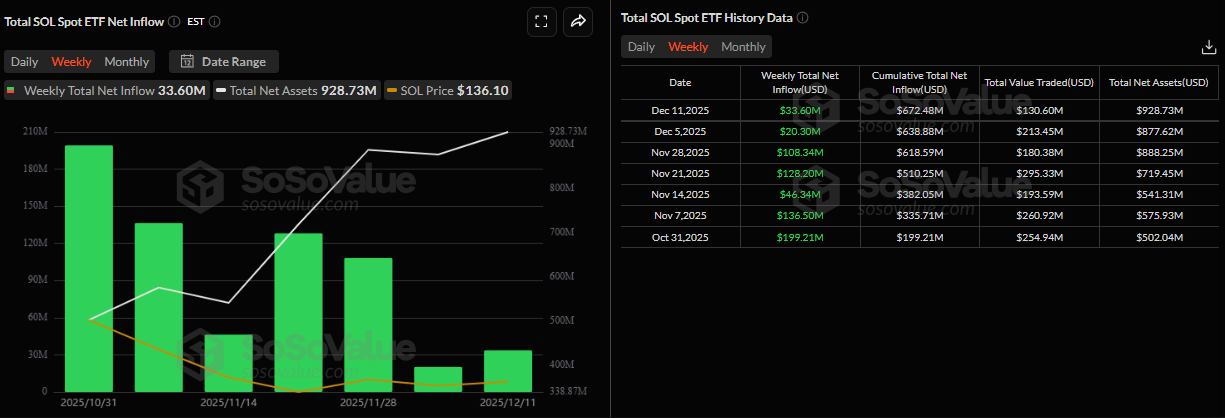The image size is (1225, 418).
Task: Open the chart in fullscreen mode
Action: 541,21
